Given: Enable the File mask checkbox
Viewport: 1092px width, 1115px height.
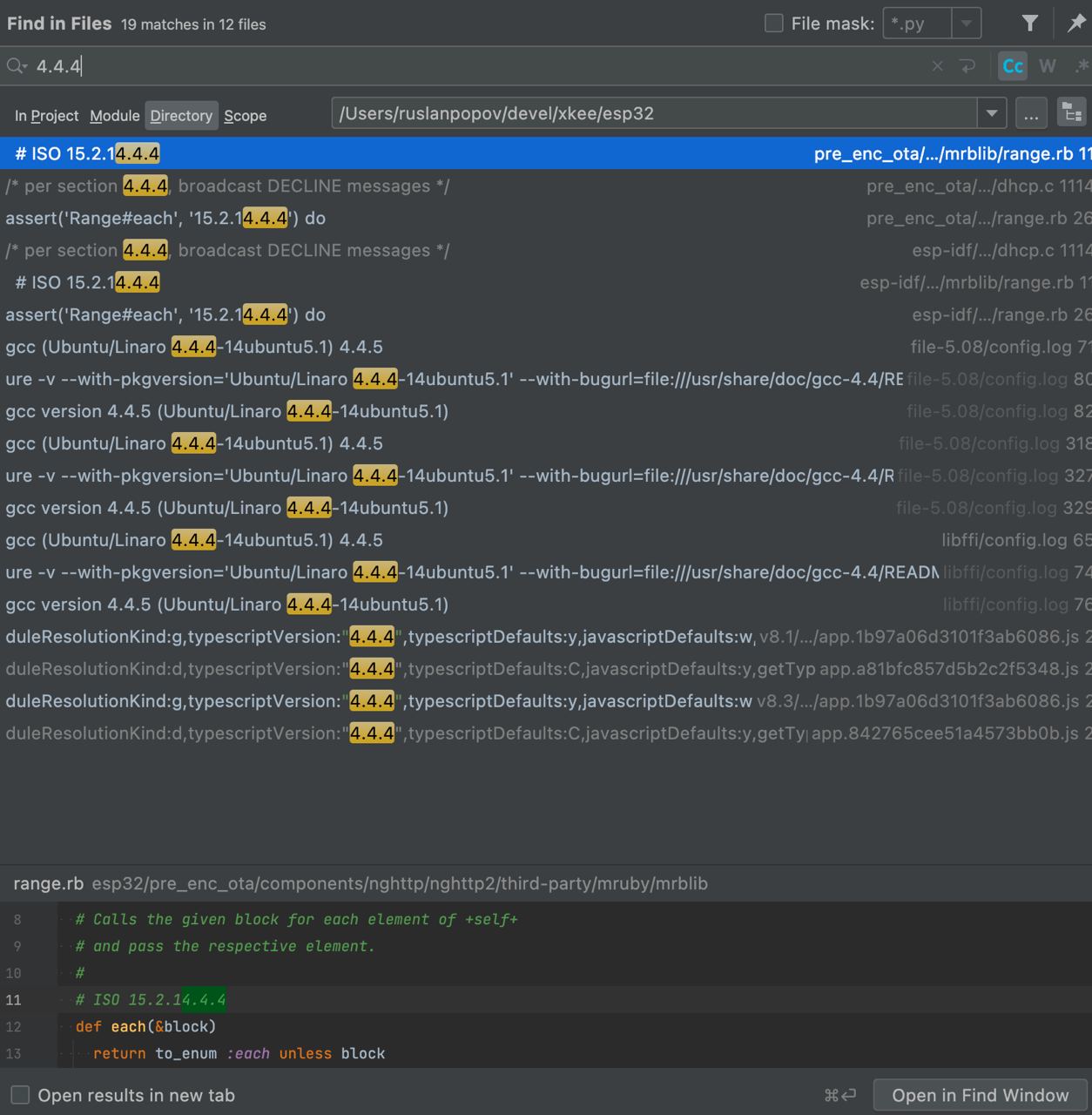Looking at the screenshot, I should click(773, 24).
